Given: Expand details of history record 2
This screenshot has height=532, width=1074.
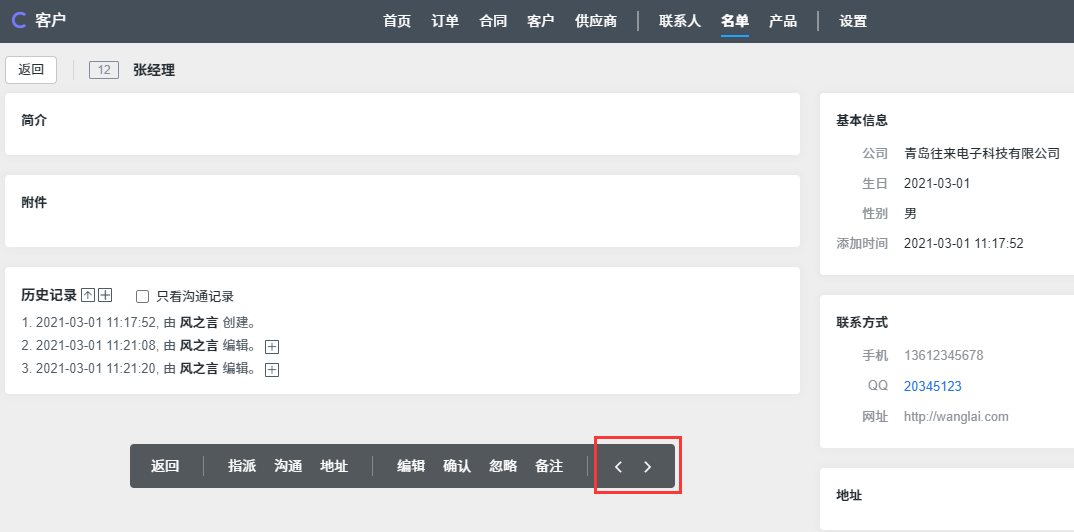Looking at the screenshot, I should point(272,347).
